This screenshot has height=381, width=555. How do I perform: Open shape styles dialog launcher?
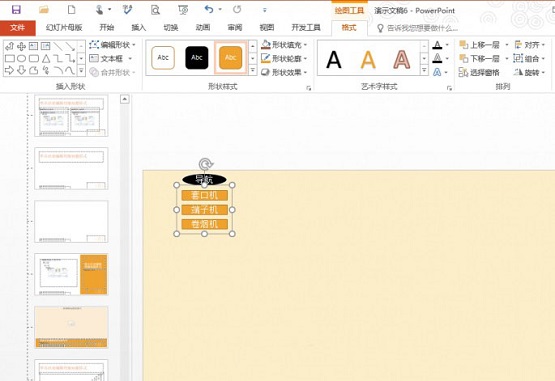click(309, 88)
